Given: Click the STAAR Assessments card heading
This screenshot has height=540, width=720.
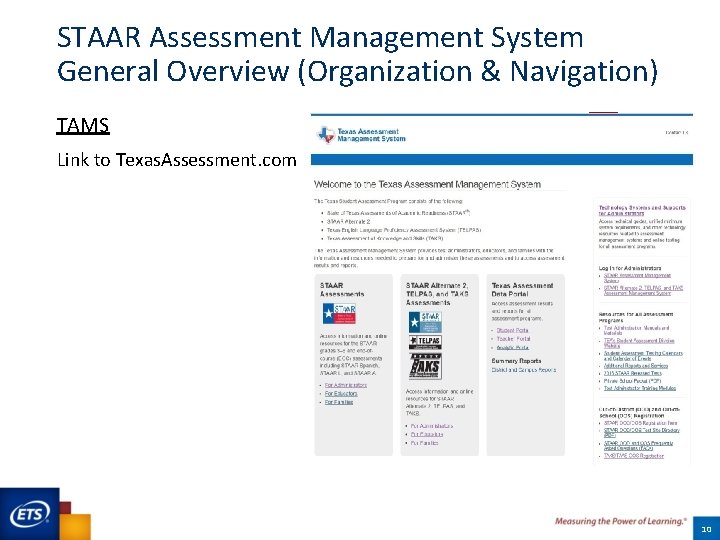Looking at the screenshot, I should click(x=342, y=290).
